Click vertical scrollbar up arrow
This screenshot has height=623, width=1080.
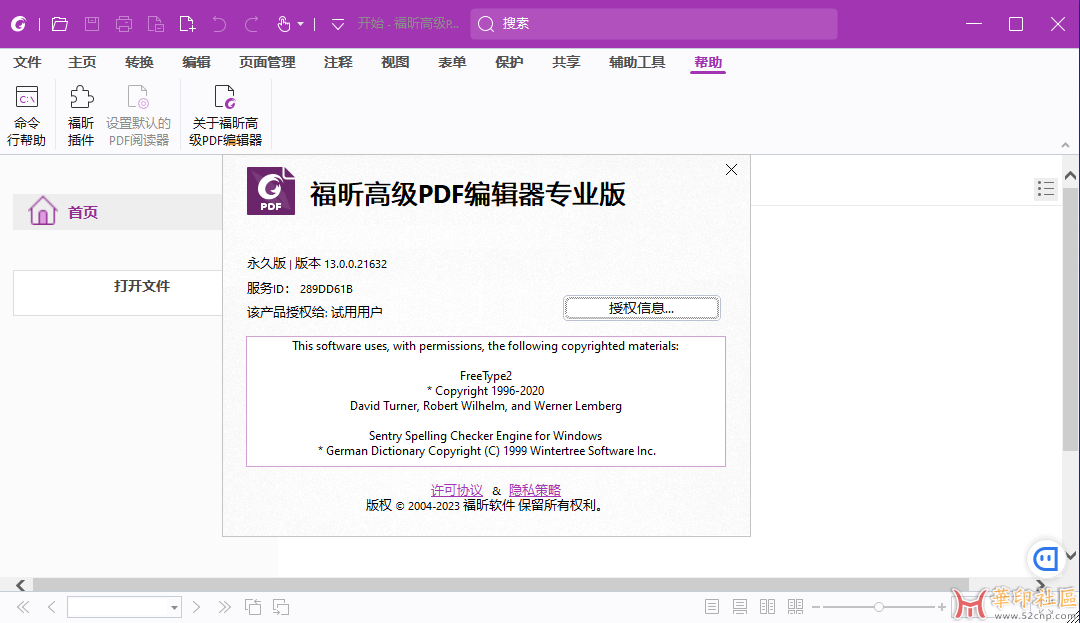[1070, 176]
